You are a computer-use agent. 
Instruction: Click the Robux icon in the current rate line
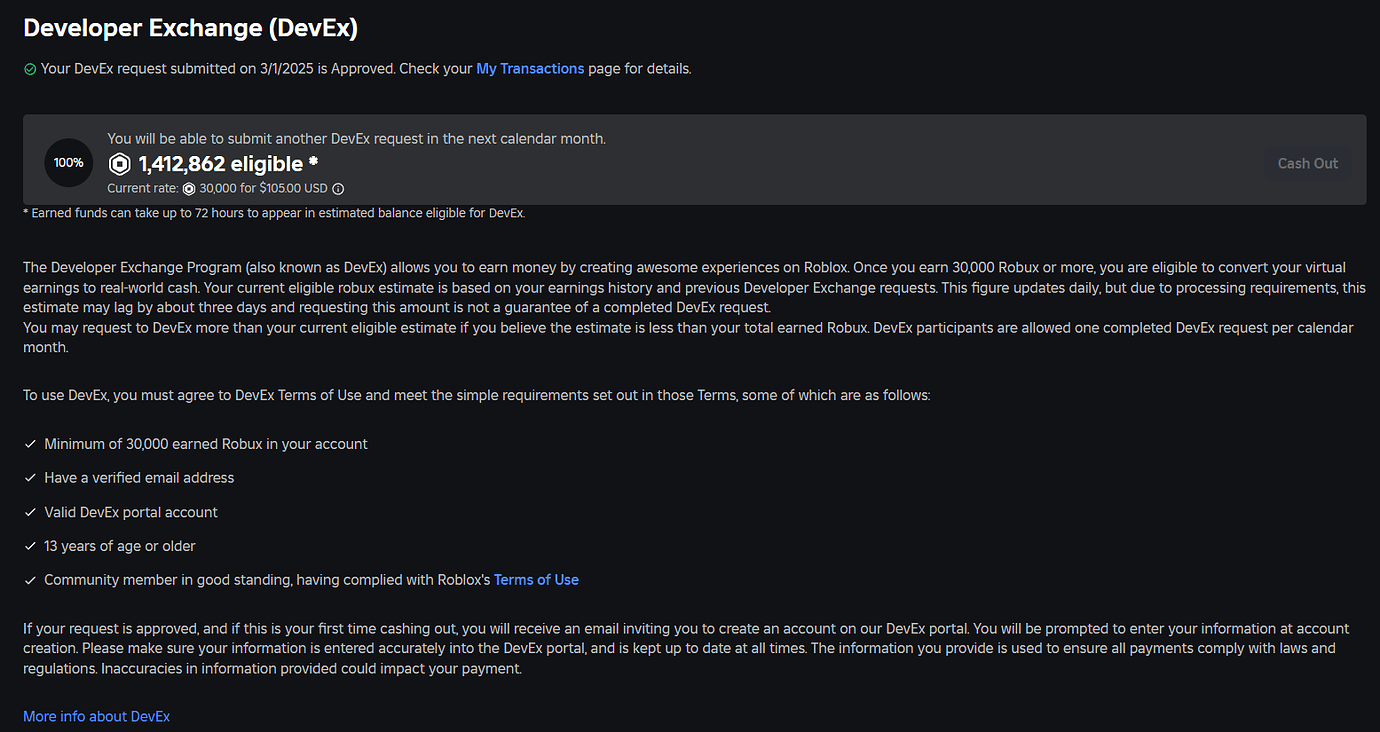point(189,188)
